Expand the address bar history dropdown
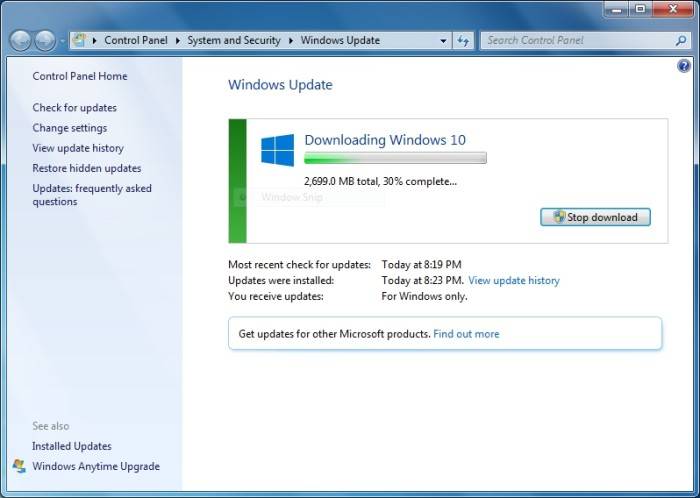Viewport: 700px width, 498px height. 444,41
